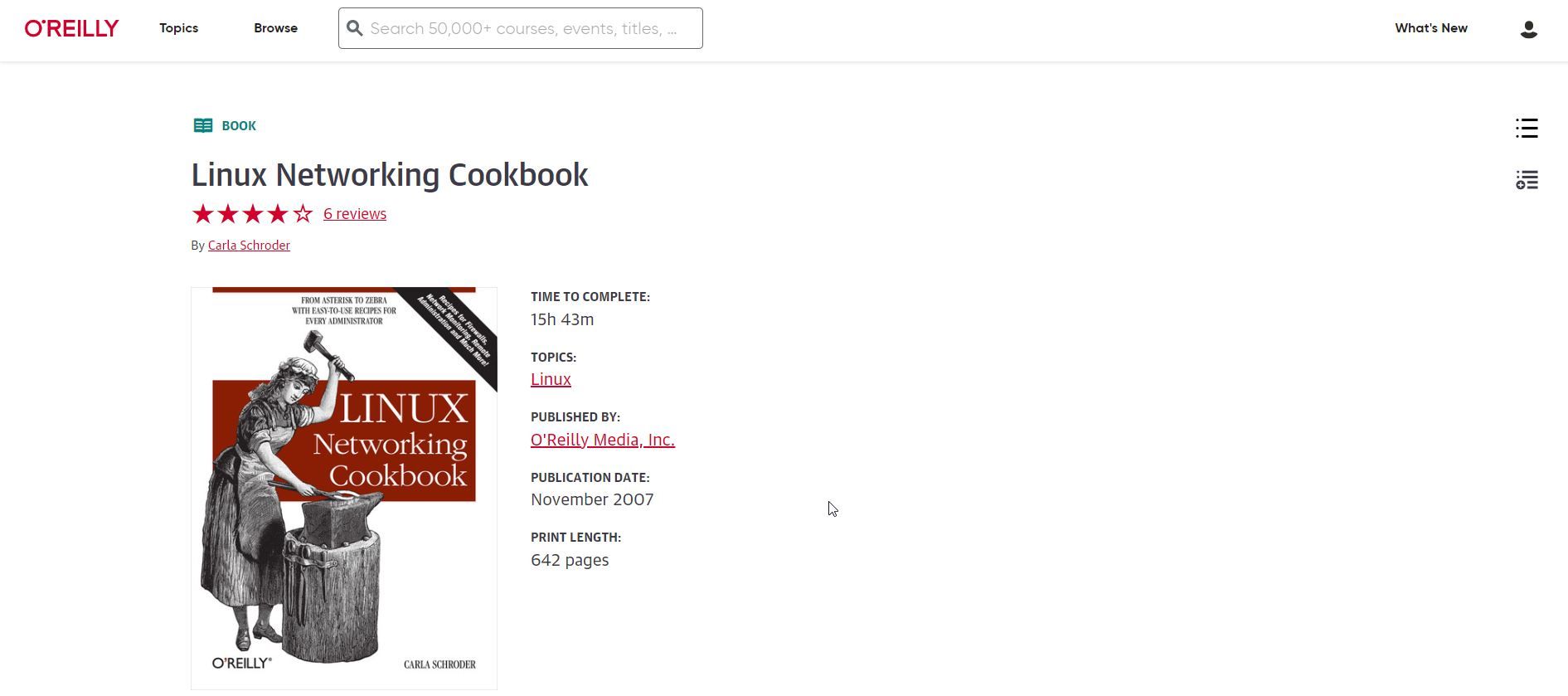The width and height of the screenshot is (1568, 696).
Task: Open the 6 reviews link
Action: click(355, 214)
